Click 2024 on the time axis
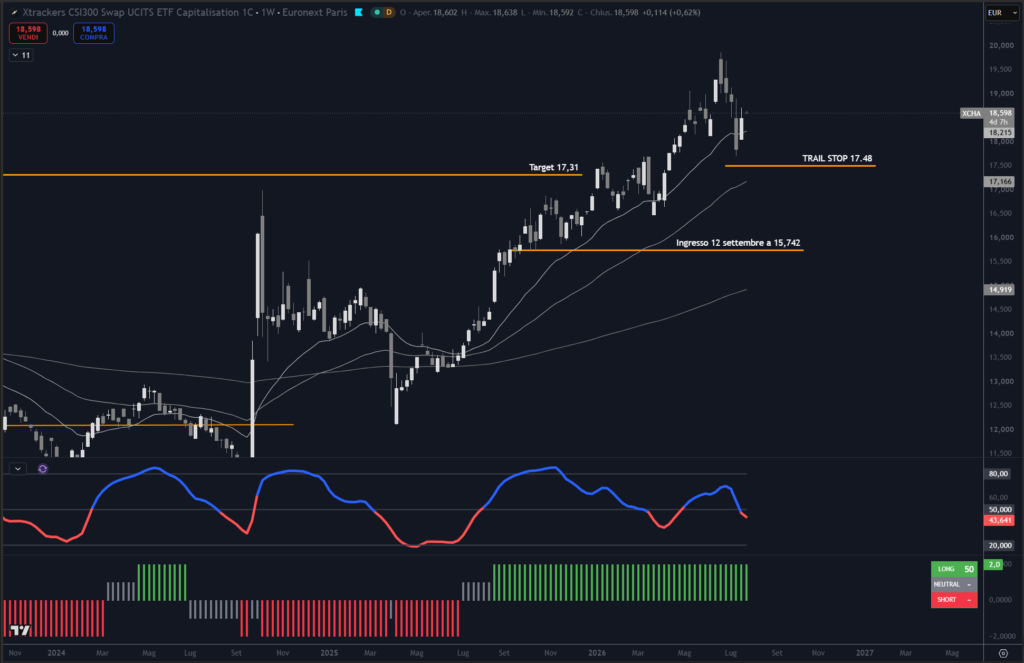 point(56,653)
